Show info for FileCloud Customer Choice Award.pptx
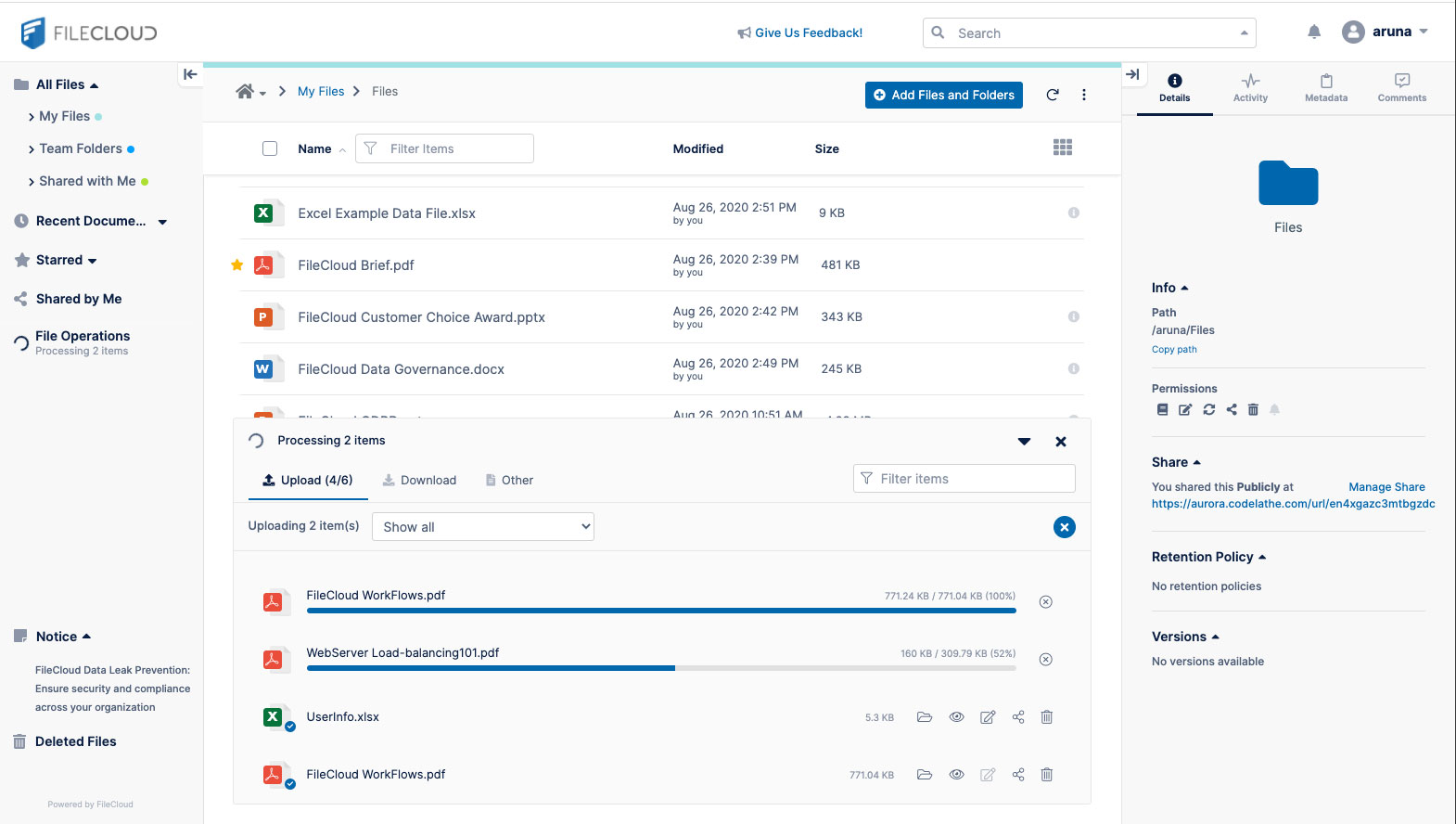The width and height of the screenshot is (1456, 824). (1074, 316)
